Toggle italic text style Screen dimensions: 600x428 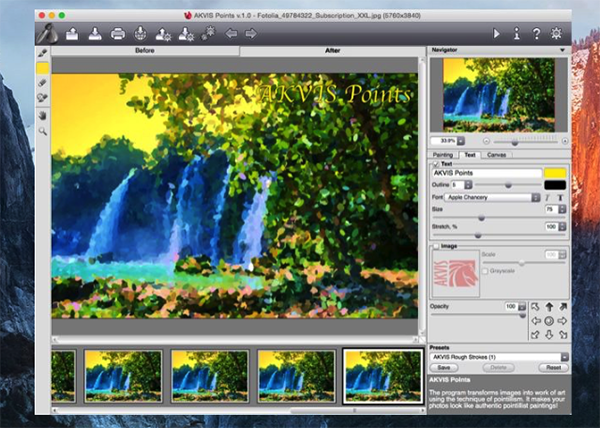click(x=548, y=197)
